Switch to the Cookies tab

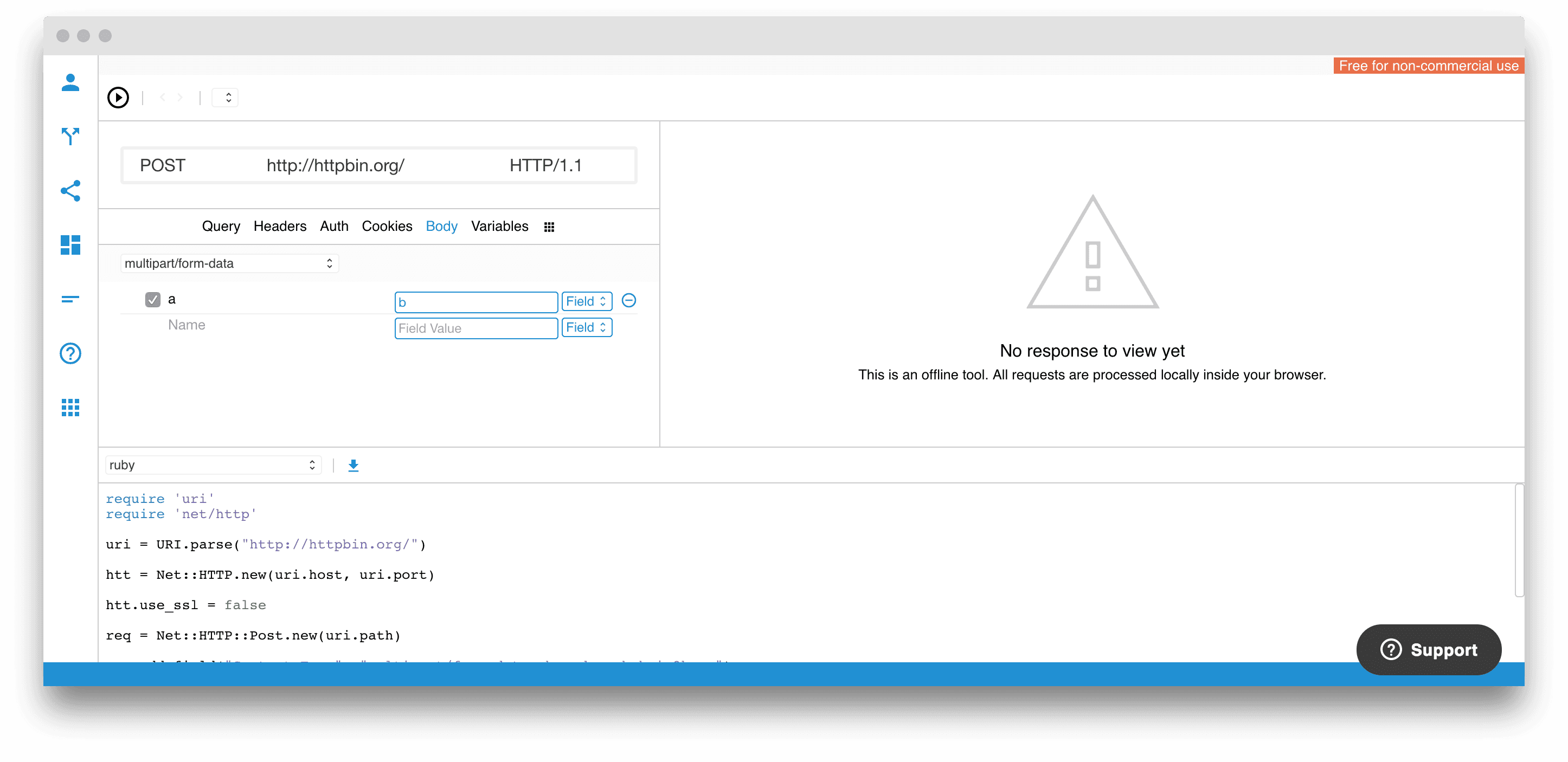pos(387,227)
